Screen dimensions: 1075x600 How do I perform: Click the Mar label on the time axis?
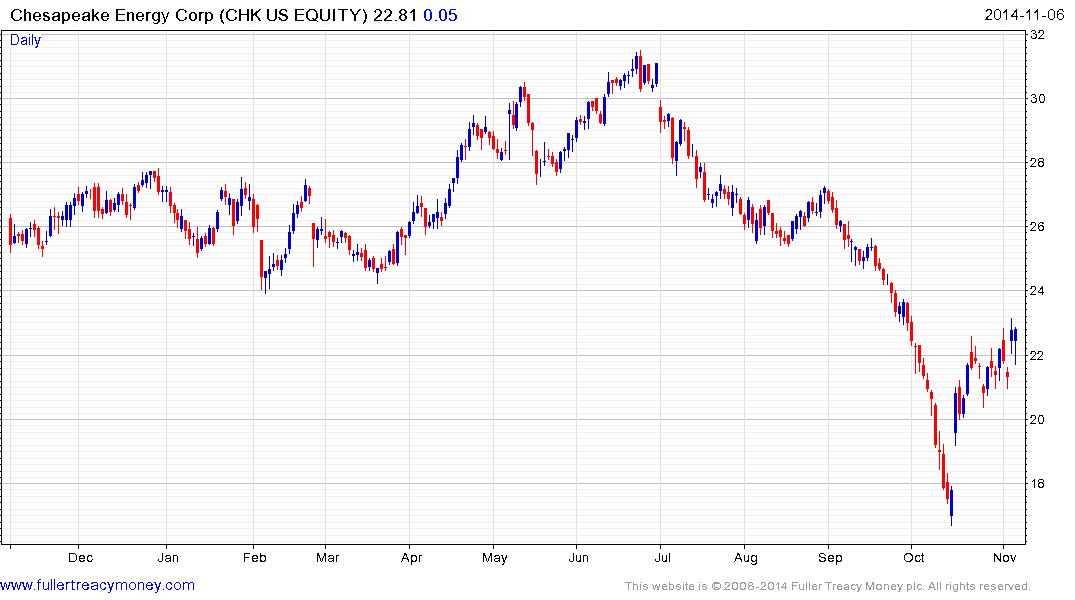[x=328, y=557]
